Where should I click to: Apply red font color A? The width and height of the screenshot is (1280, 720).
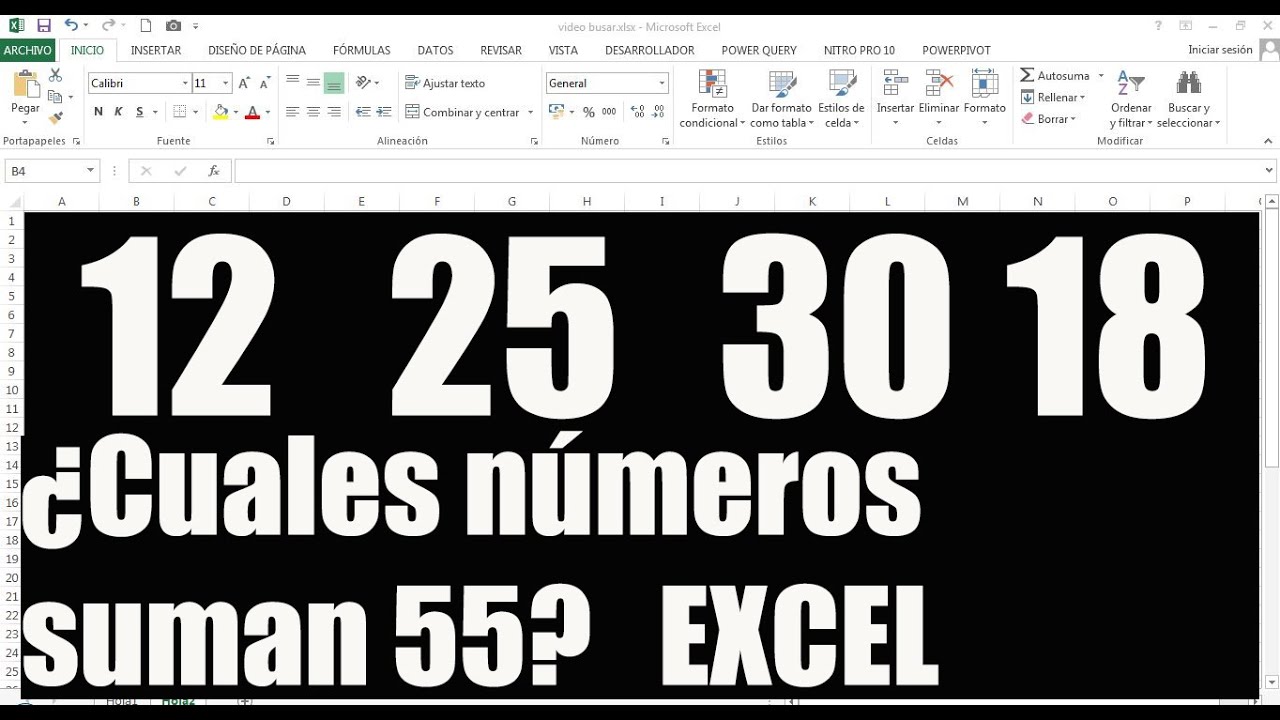tap(252, 112)
